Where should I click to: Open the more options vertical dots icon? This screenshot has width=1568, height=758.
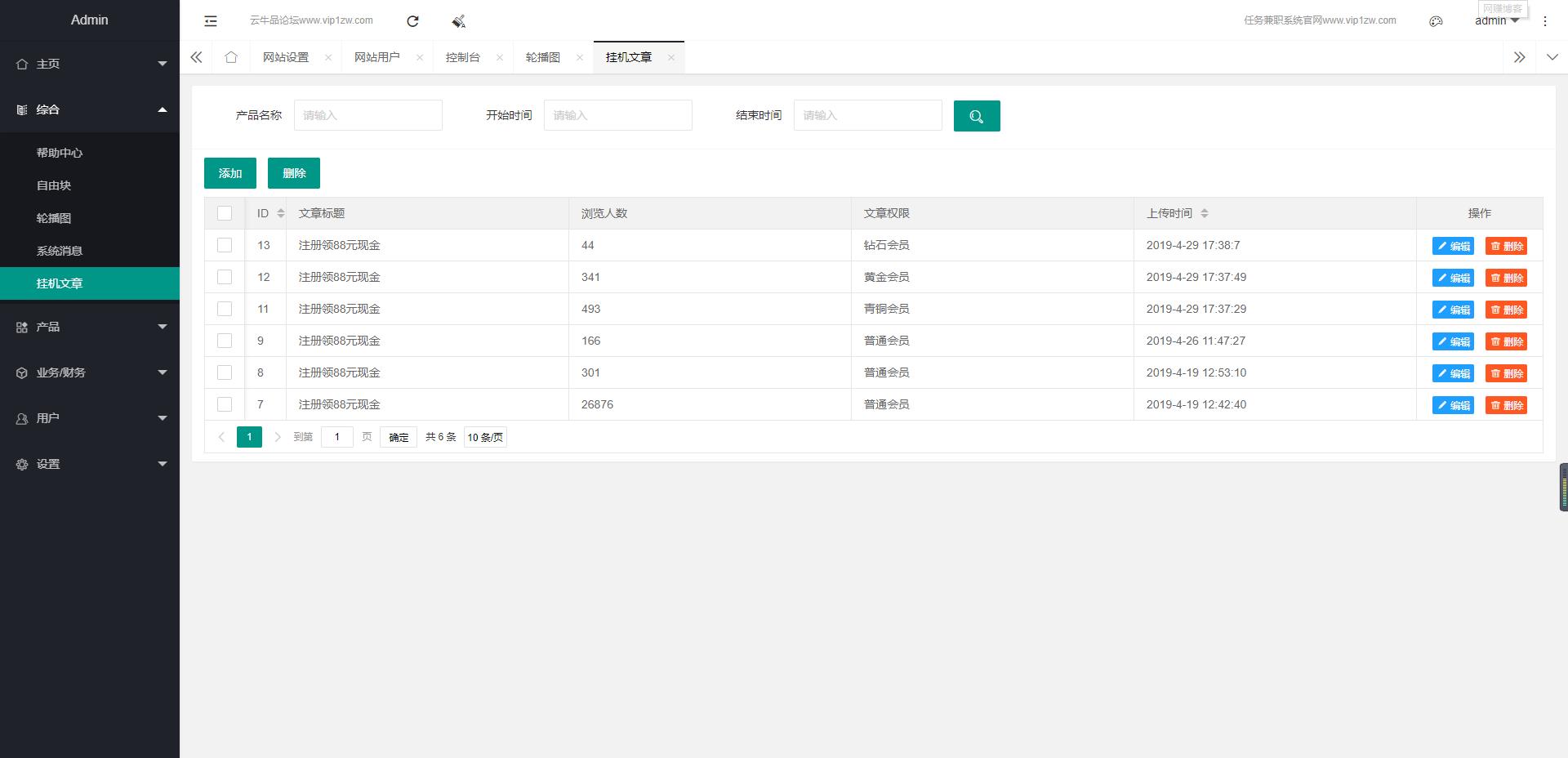pos(1544,21)
